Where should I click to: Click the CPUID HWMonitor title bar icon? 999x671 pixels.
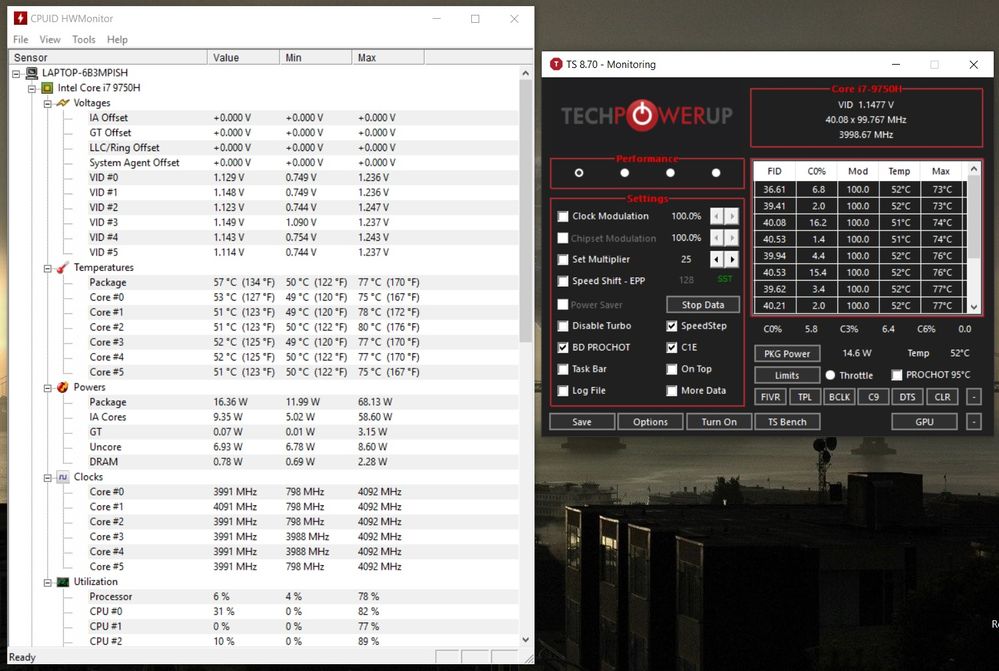[20, 18]
